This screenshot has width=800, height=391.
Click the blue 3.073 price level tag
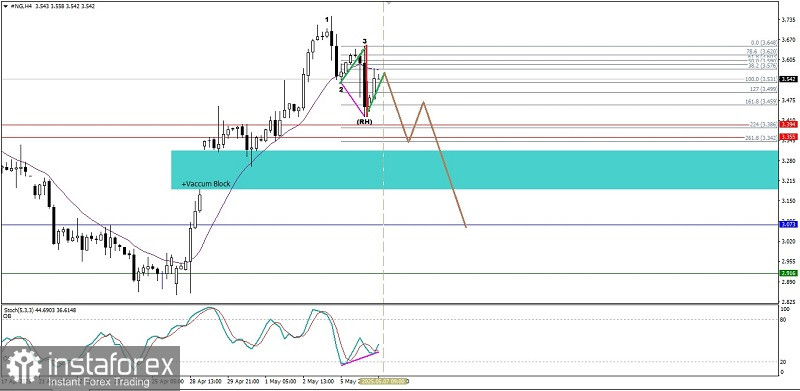pos(788,224)
